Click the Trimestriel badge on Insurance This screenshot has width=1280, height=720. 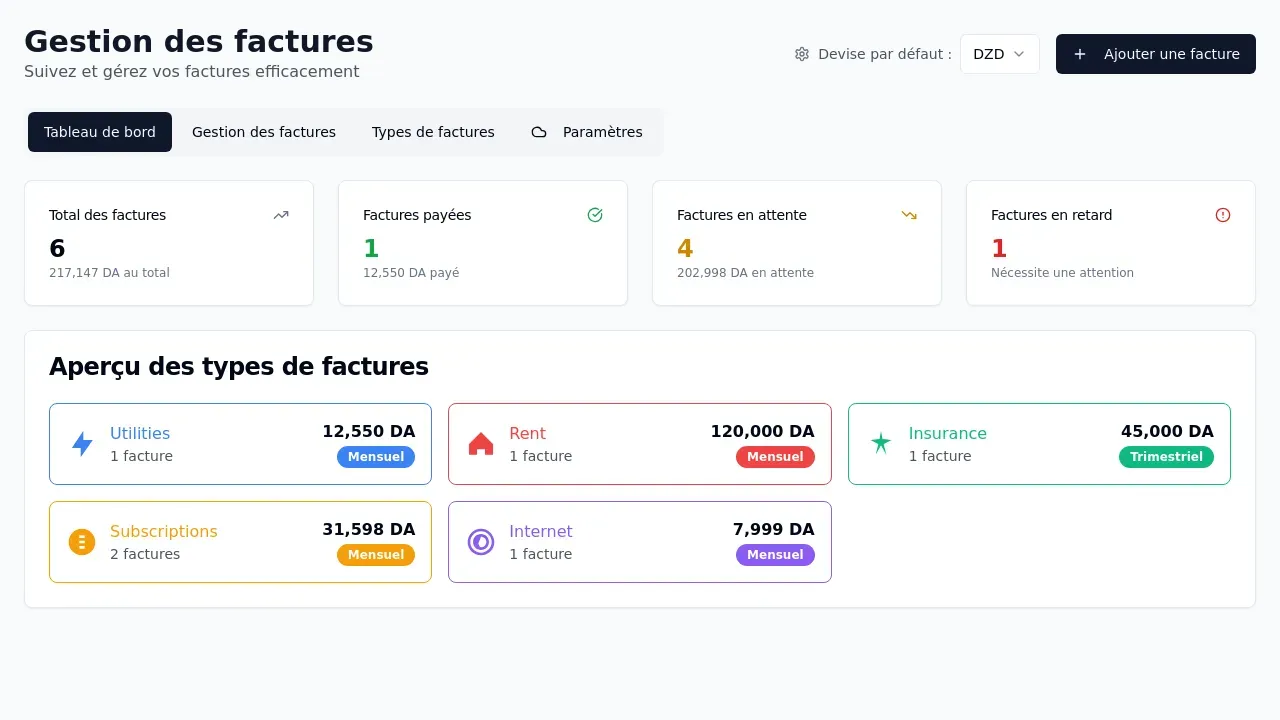point(1166,456)
